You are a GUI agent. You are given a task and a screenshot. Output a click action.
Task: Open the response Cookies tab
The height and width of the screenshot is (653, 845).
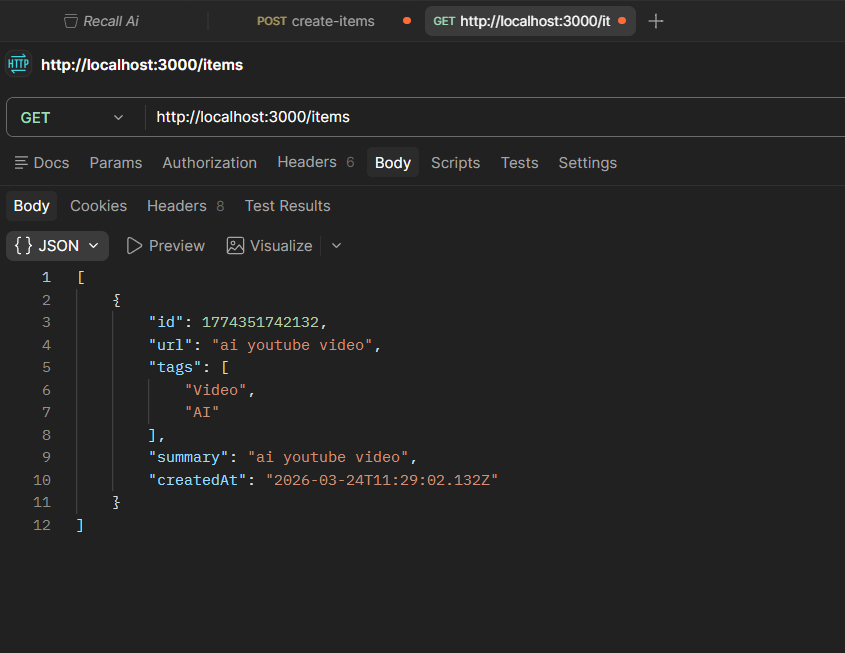[99, 206]
